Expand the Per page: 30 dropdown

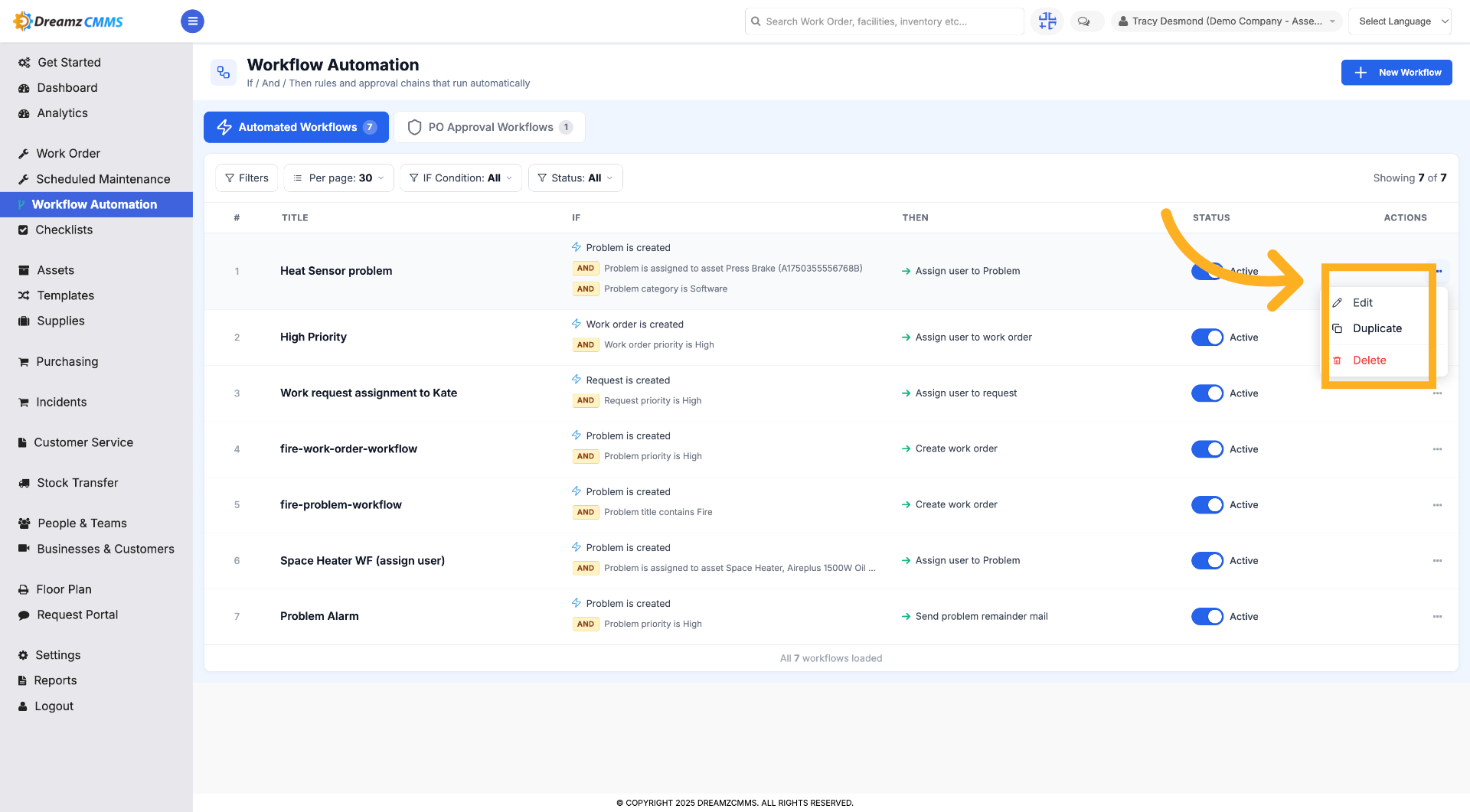coord(338,178)
